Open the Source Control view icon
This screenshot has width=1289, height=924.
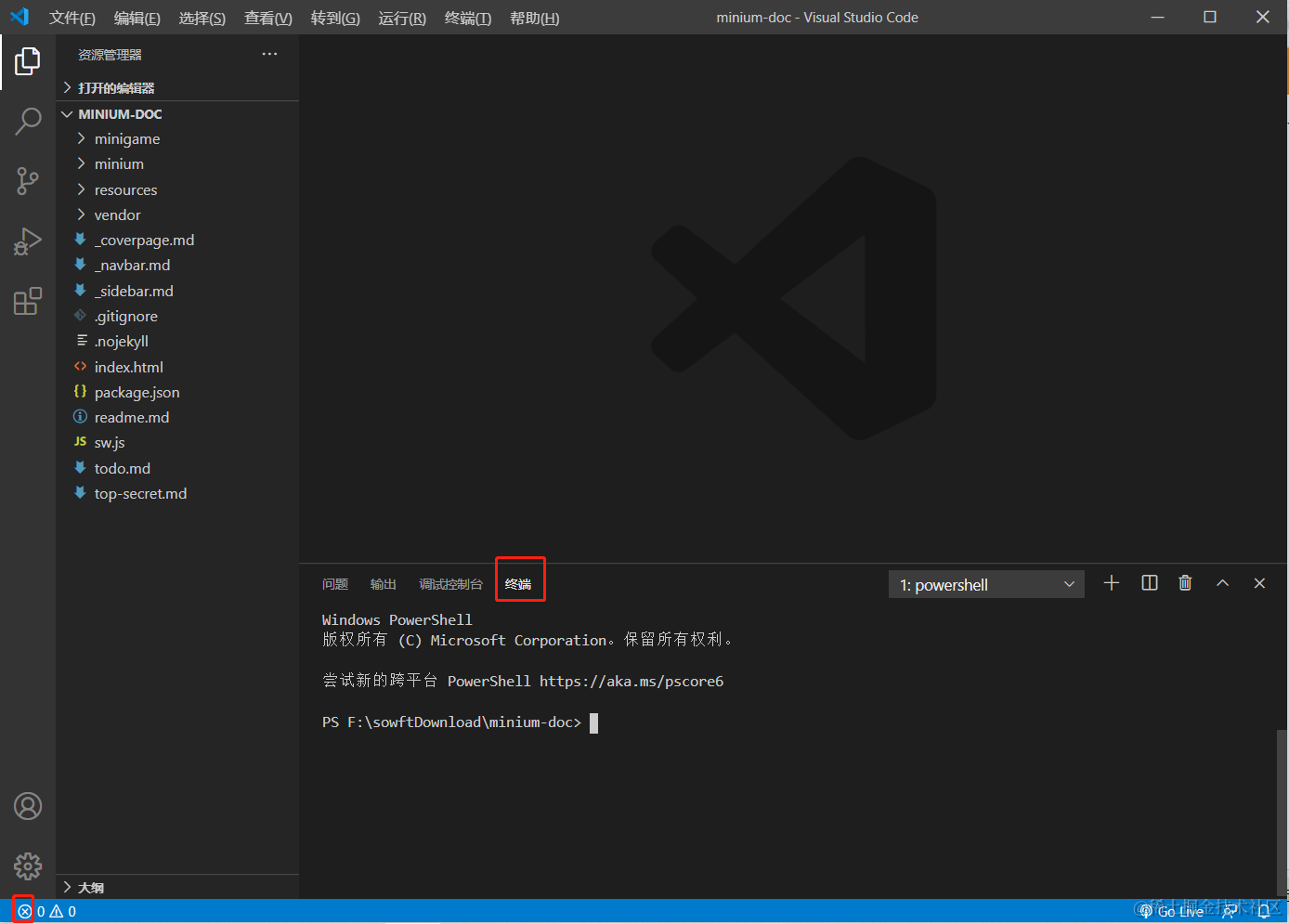(x=28, y=181)
